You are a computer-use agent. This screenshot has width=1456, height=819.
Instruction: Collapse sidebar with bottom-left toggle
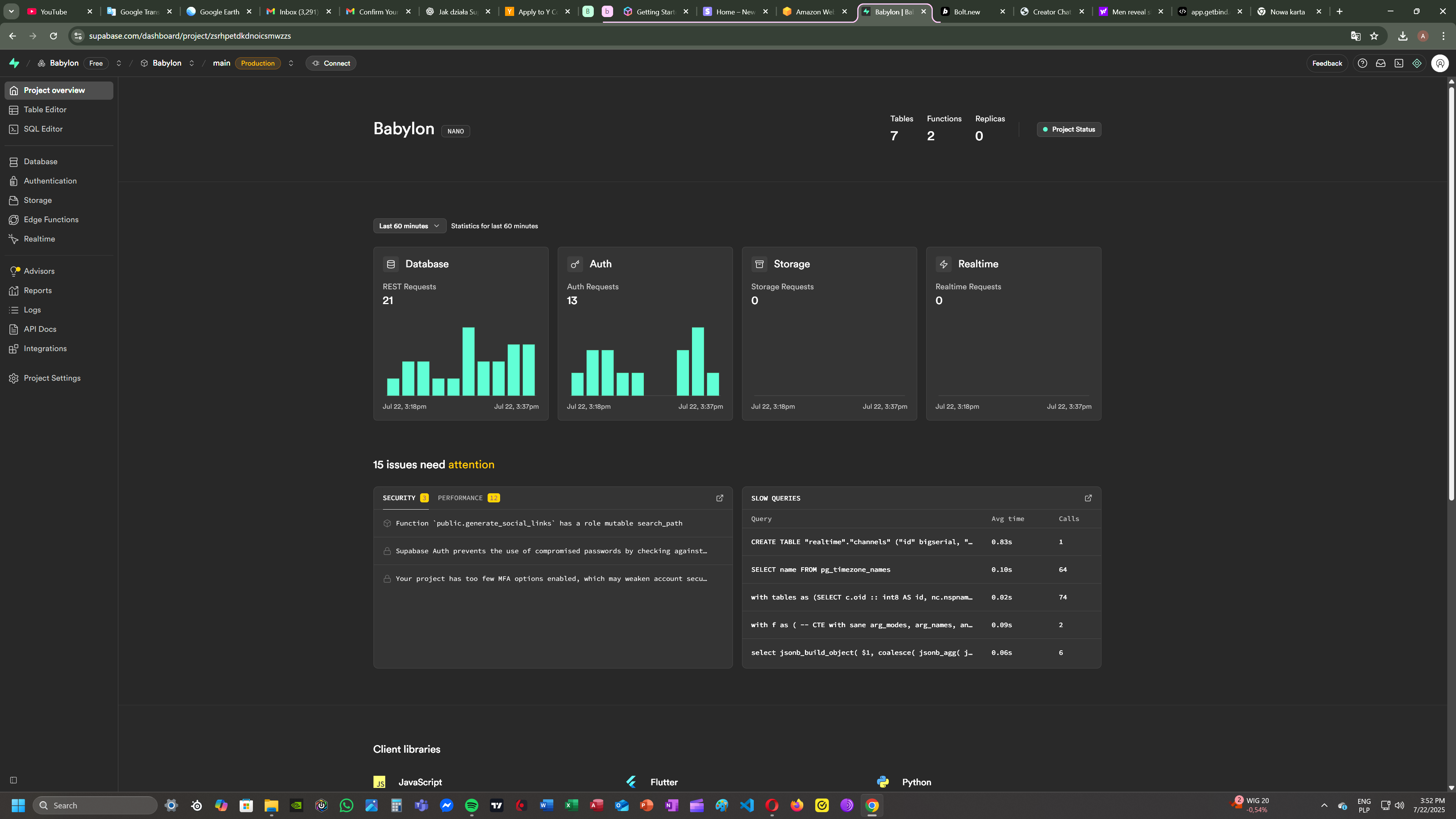[x=14, y=780]
